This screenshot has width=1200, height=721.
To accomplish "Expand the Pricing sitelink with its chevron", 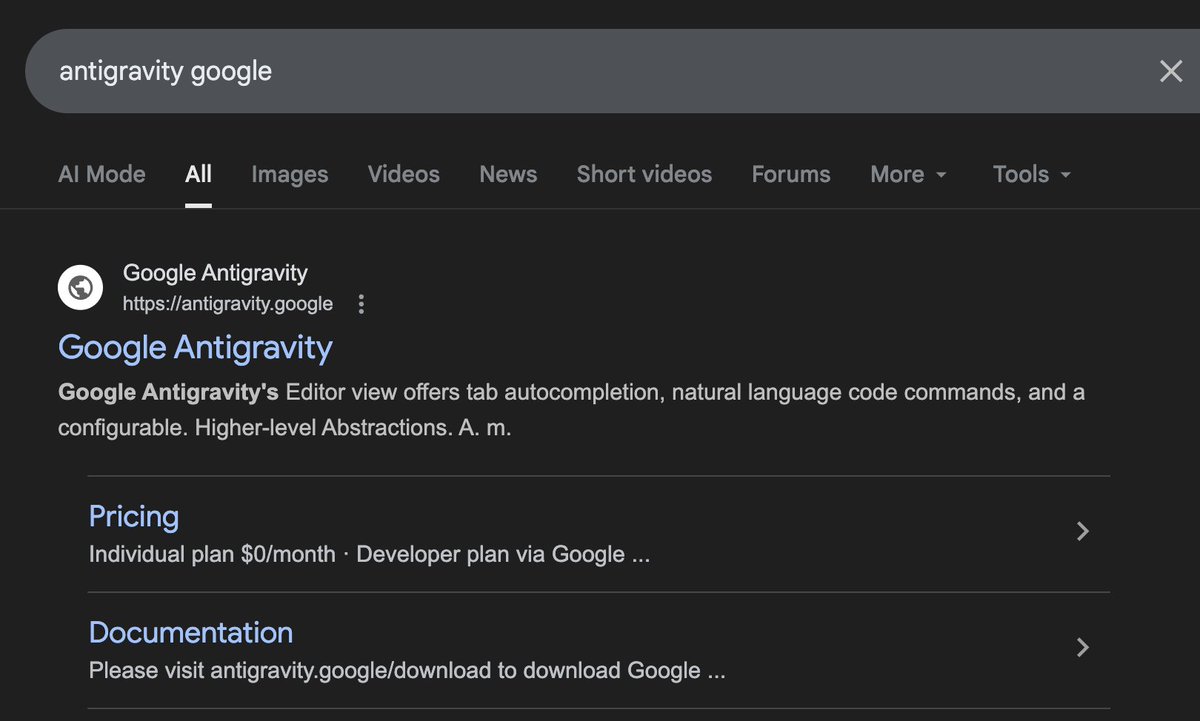I will tap(1082, 531).
